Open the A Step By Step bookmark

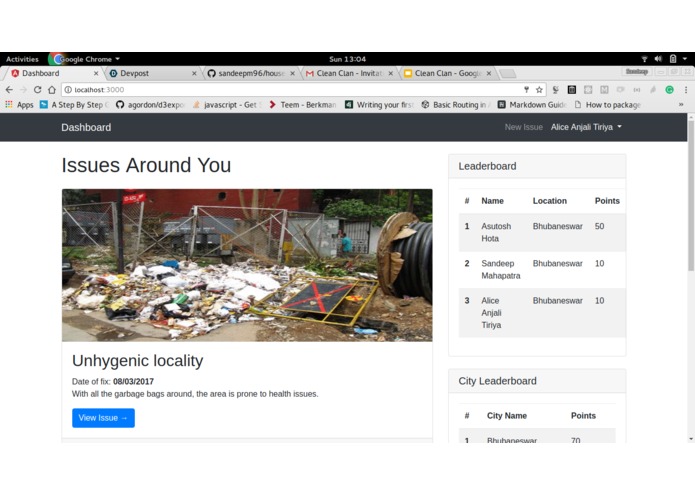[74, 105]
